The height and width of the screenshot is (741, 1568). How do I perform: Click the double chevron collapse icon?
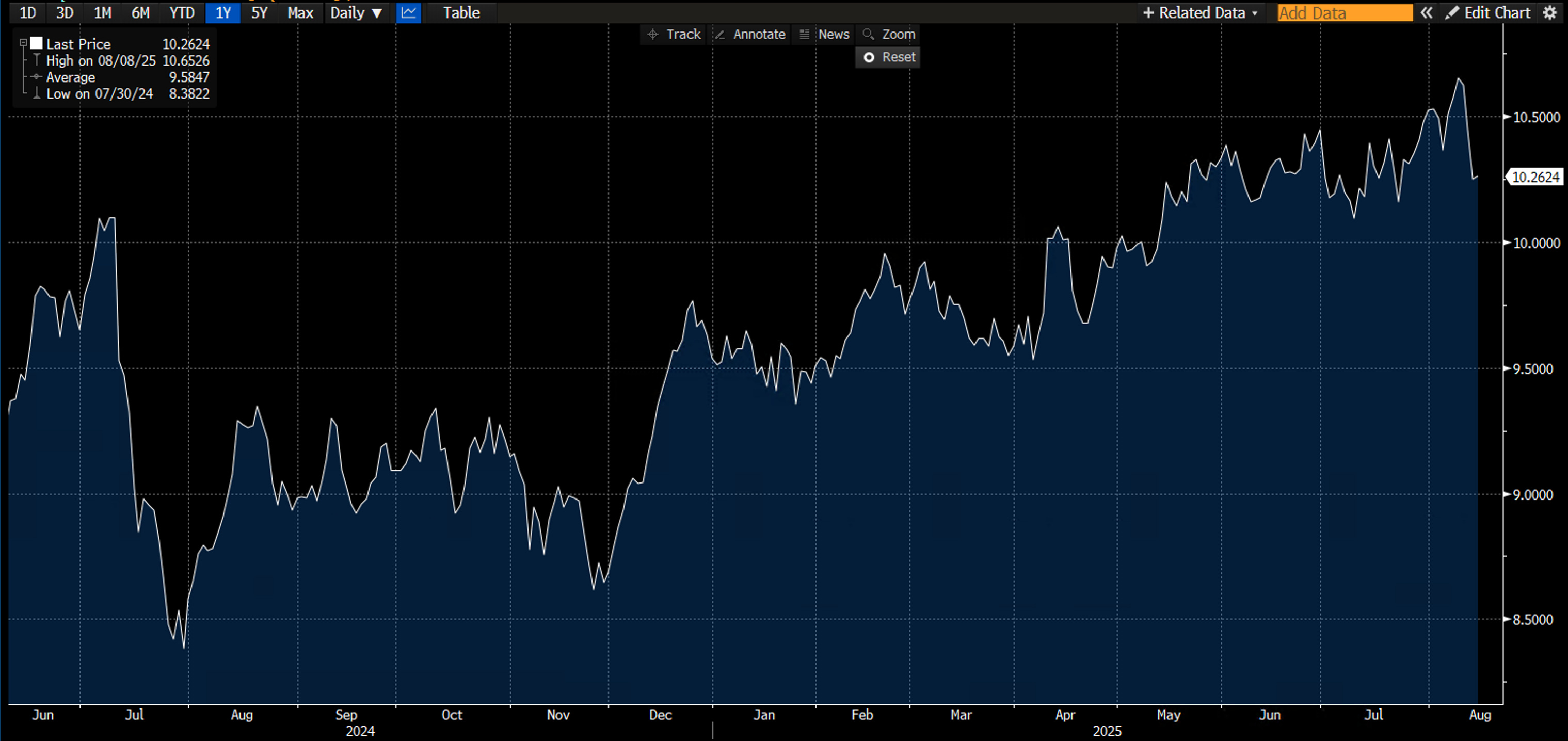tap(1426, 13)
